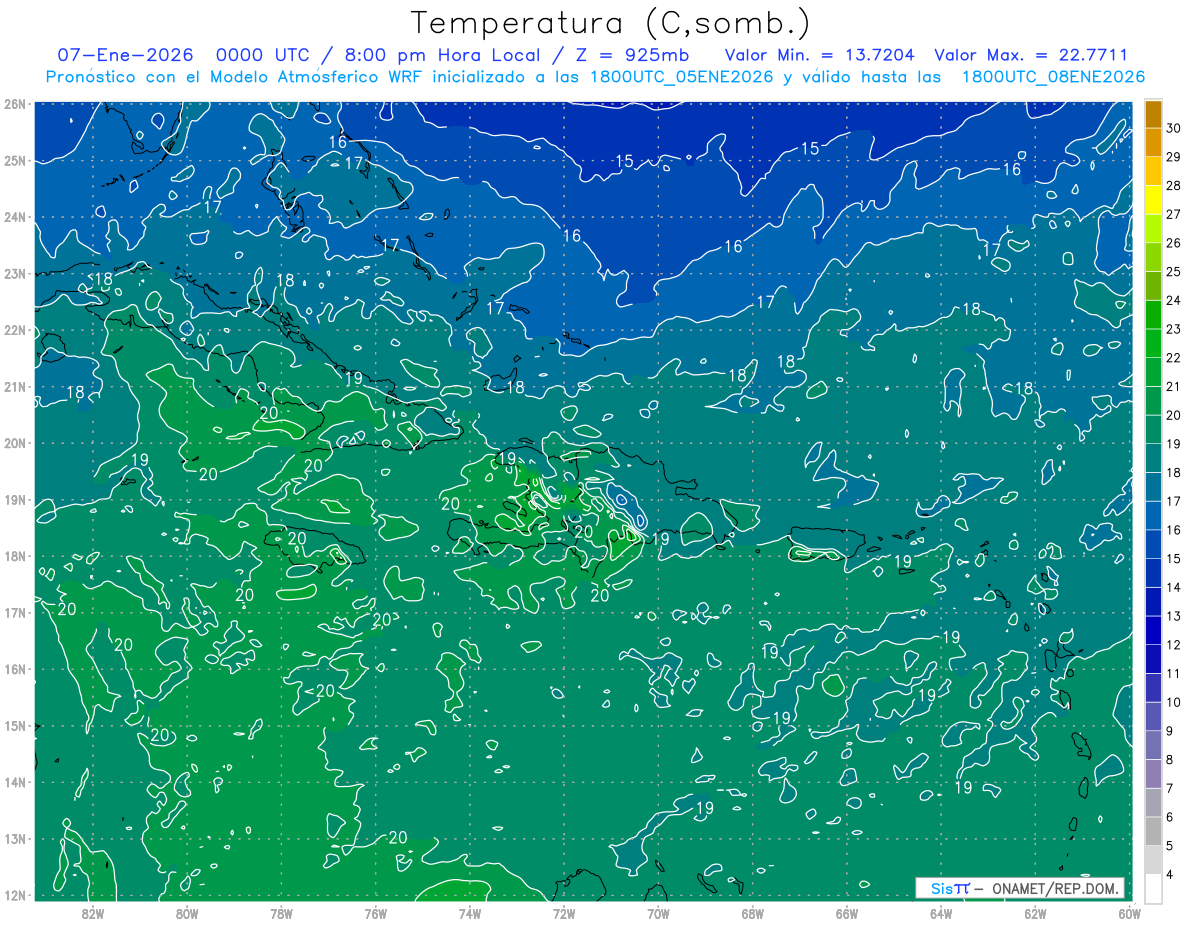Click the '68W' longitude axis label

coord(753,913)
